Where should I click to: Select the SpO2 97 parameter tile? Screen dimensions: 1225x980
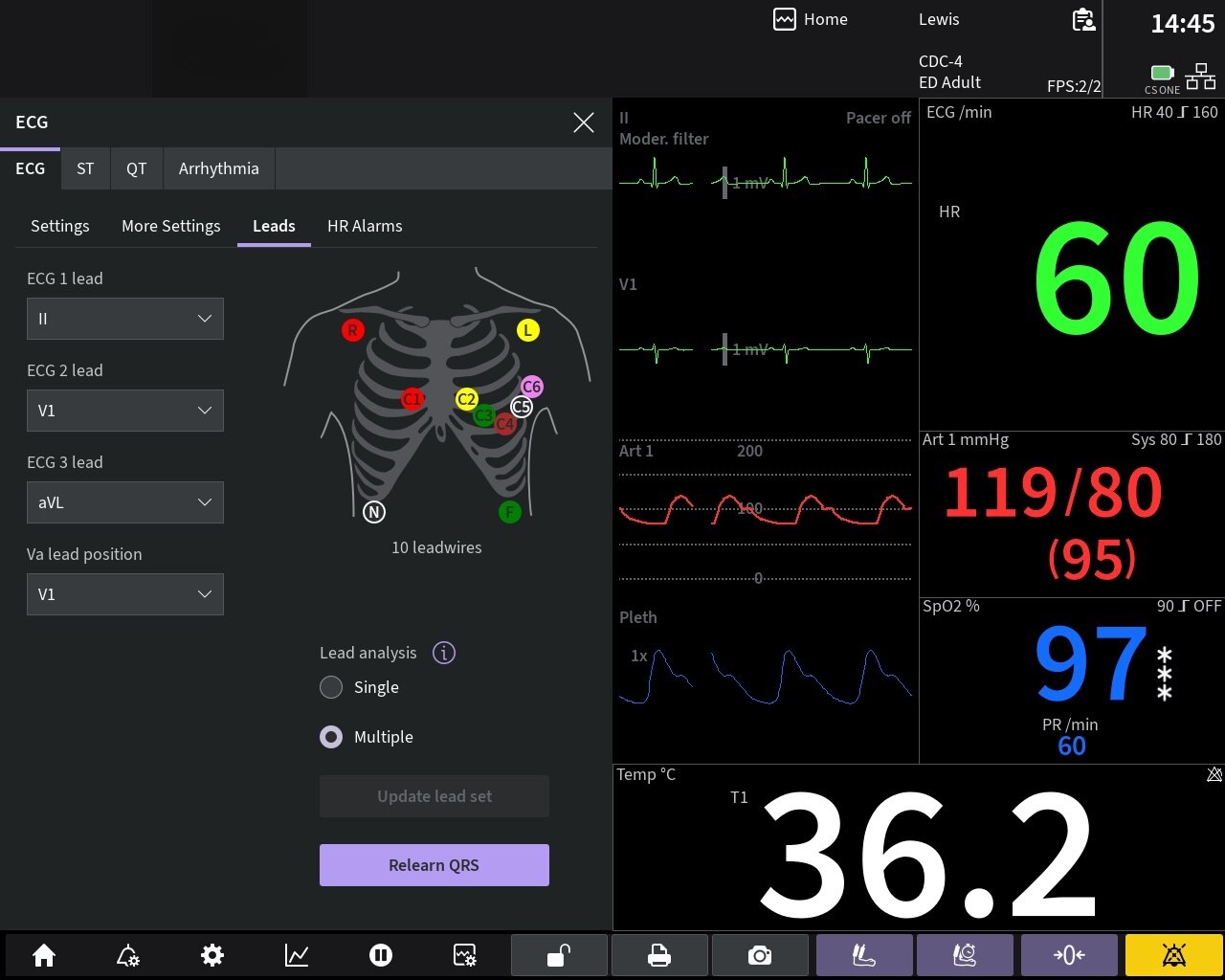point(1071,679)
